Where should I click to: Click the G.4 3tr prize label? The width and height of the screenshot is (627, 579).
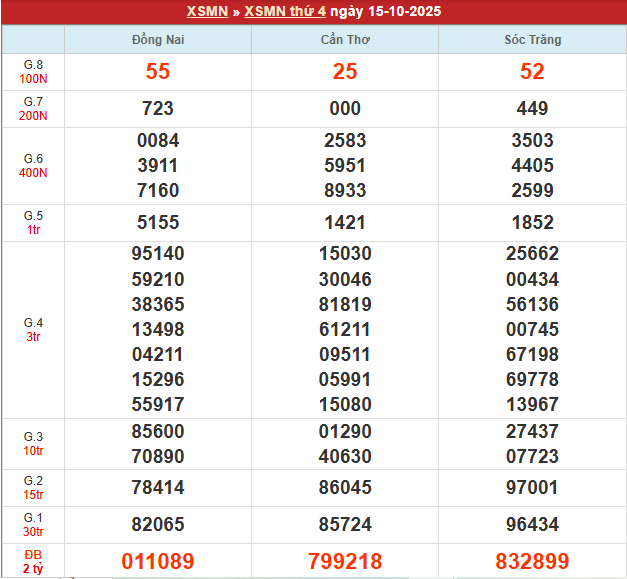(33, 330)
